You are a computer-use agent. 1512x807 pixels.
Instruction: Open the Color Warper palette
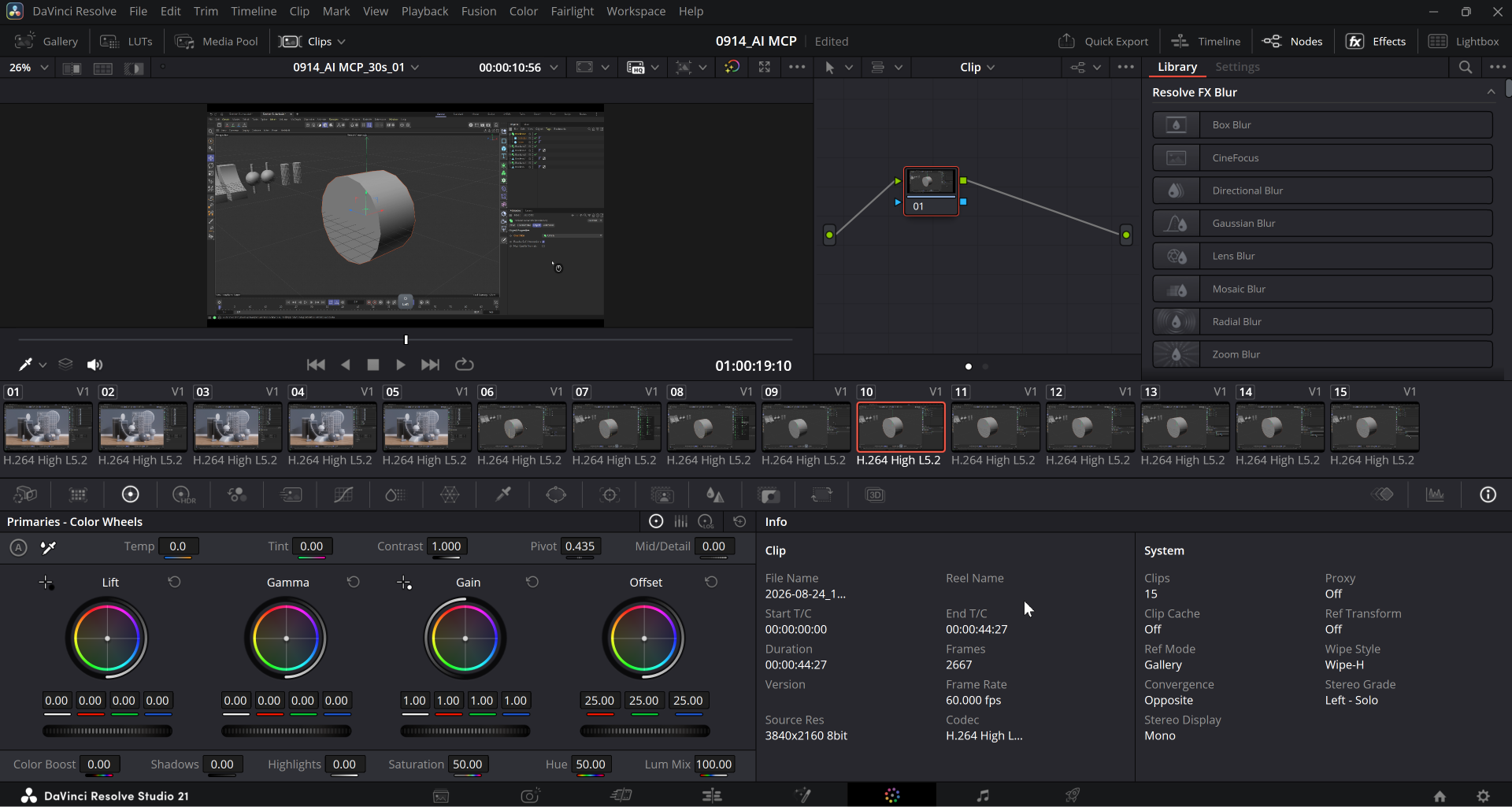point(450,494)
